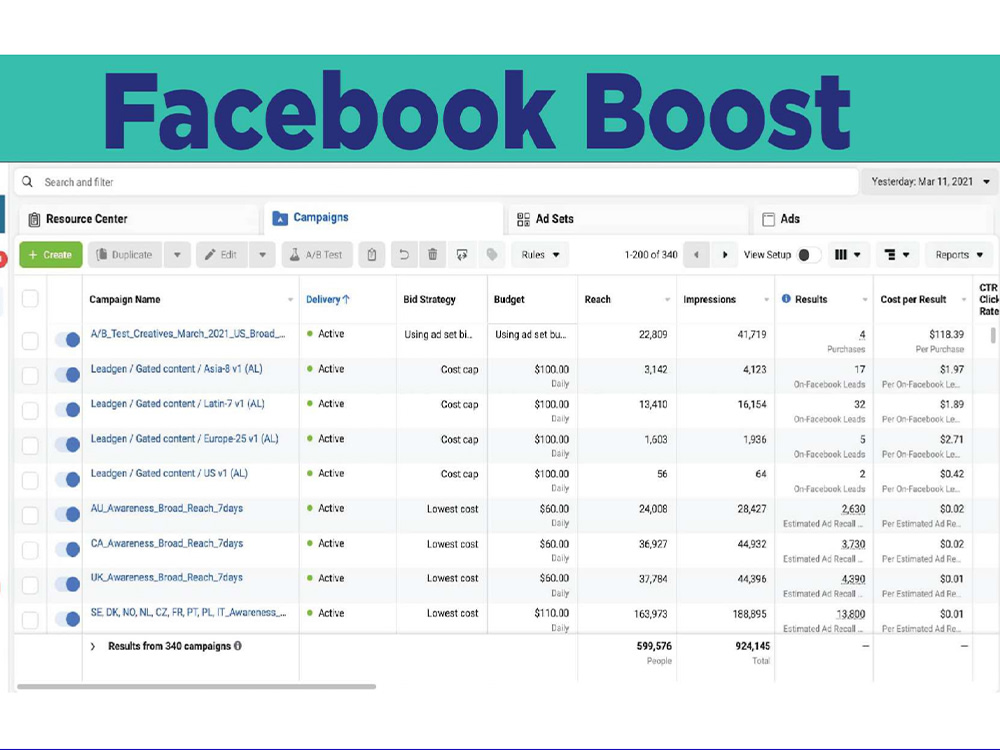Viewport: 1000px width, 750px height.
Task: Toggle the Europe-25 v1 campaign switch
Action: click(68, 445)
